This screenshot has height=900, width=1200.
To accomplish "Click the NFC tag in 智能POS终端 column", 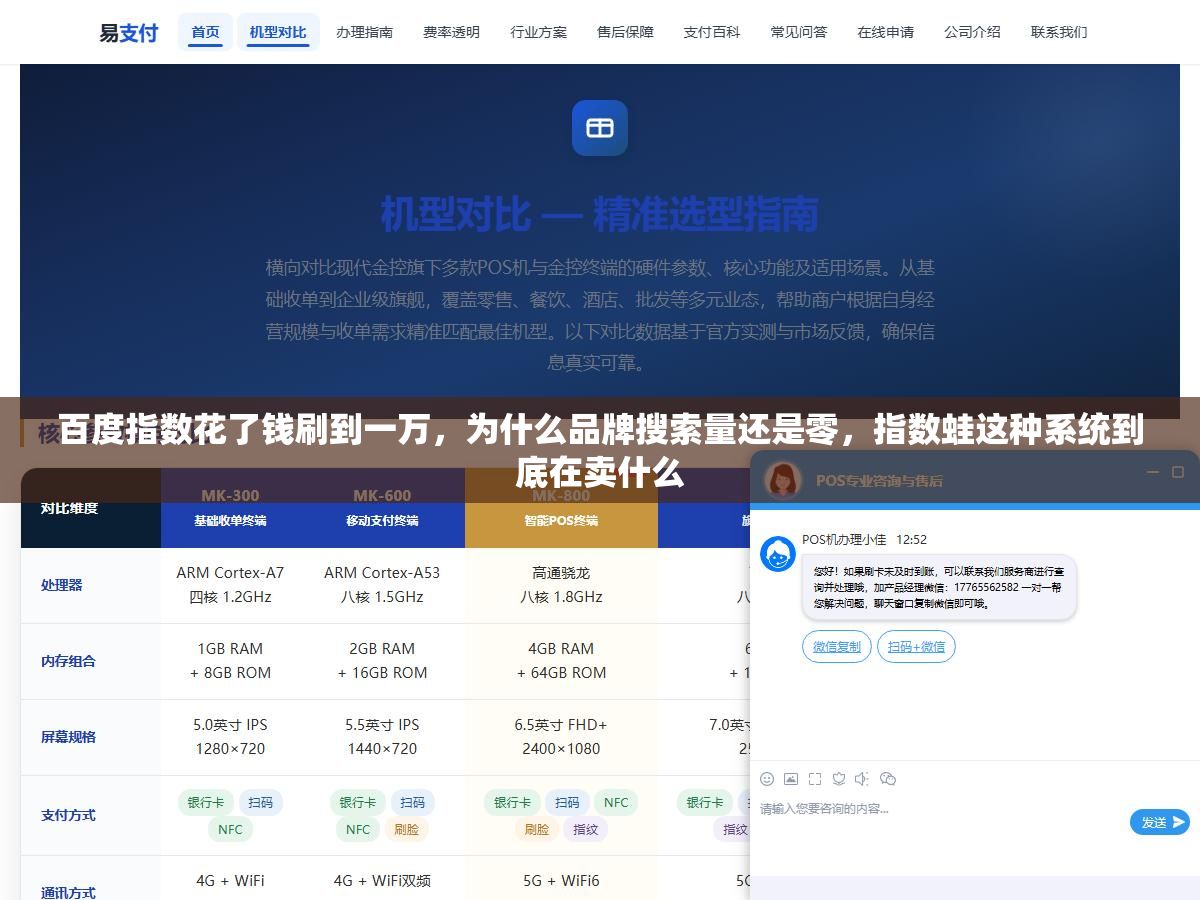I will [x=616, y=802].
